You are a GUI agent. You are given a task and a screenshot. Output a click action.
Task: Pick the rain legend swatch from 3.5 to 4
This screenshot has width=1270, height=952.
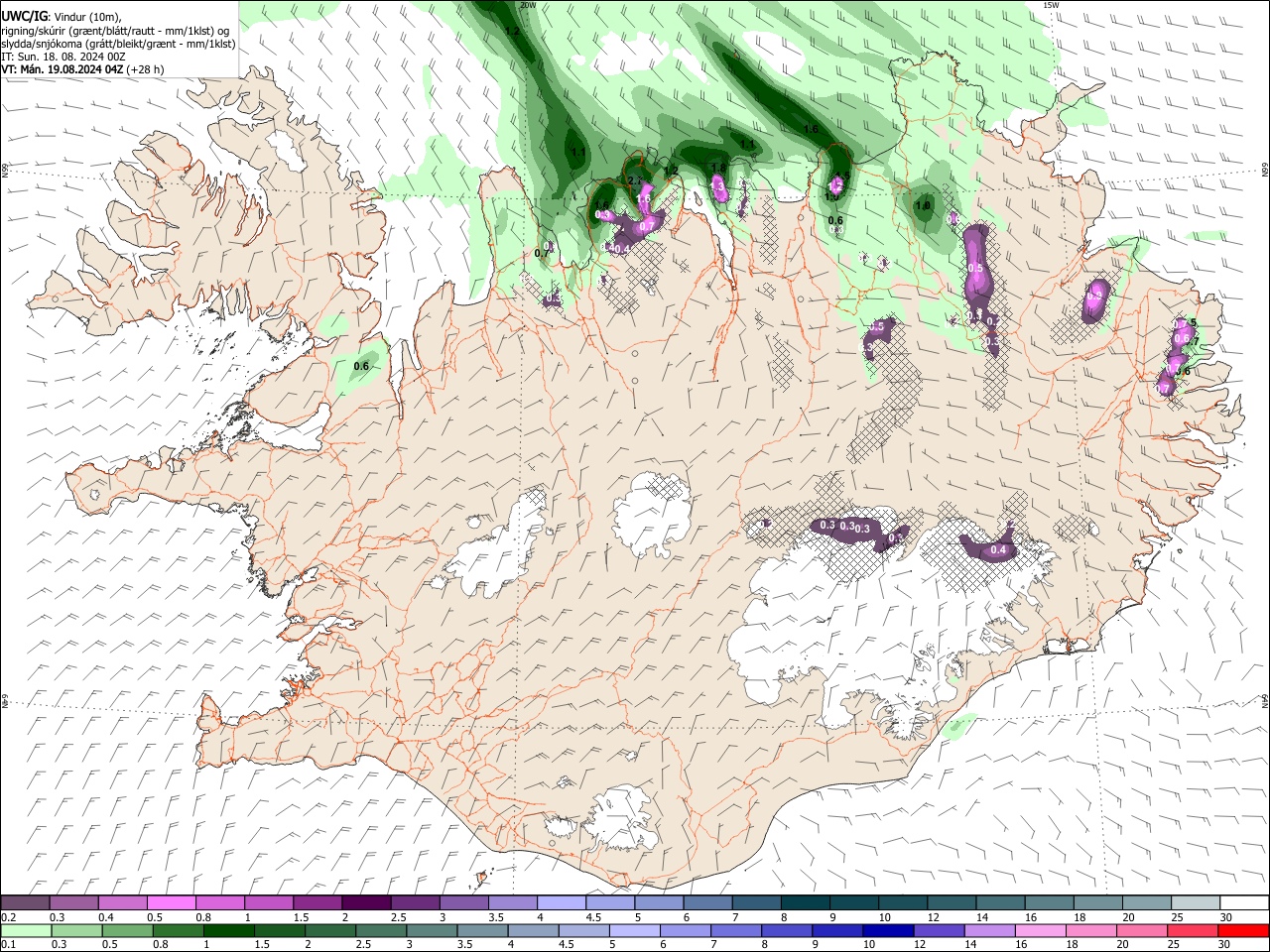click(481, 930)
